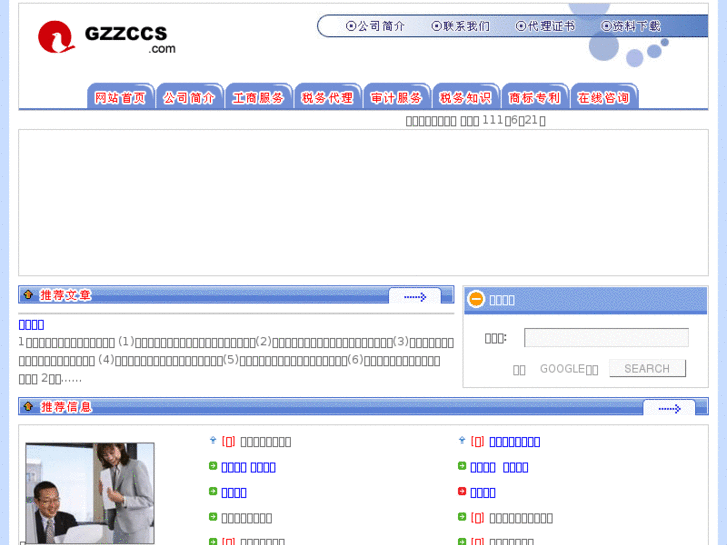Image resolution: width=727 pixels, height=545 pixels.
Task: Click the orange up-arrow icon beside 推荐信息
Action: click(x=28, y=406)
